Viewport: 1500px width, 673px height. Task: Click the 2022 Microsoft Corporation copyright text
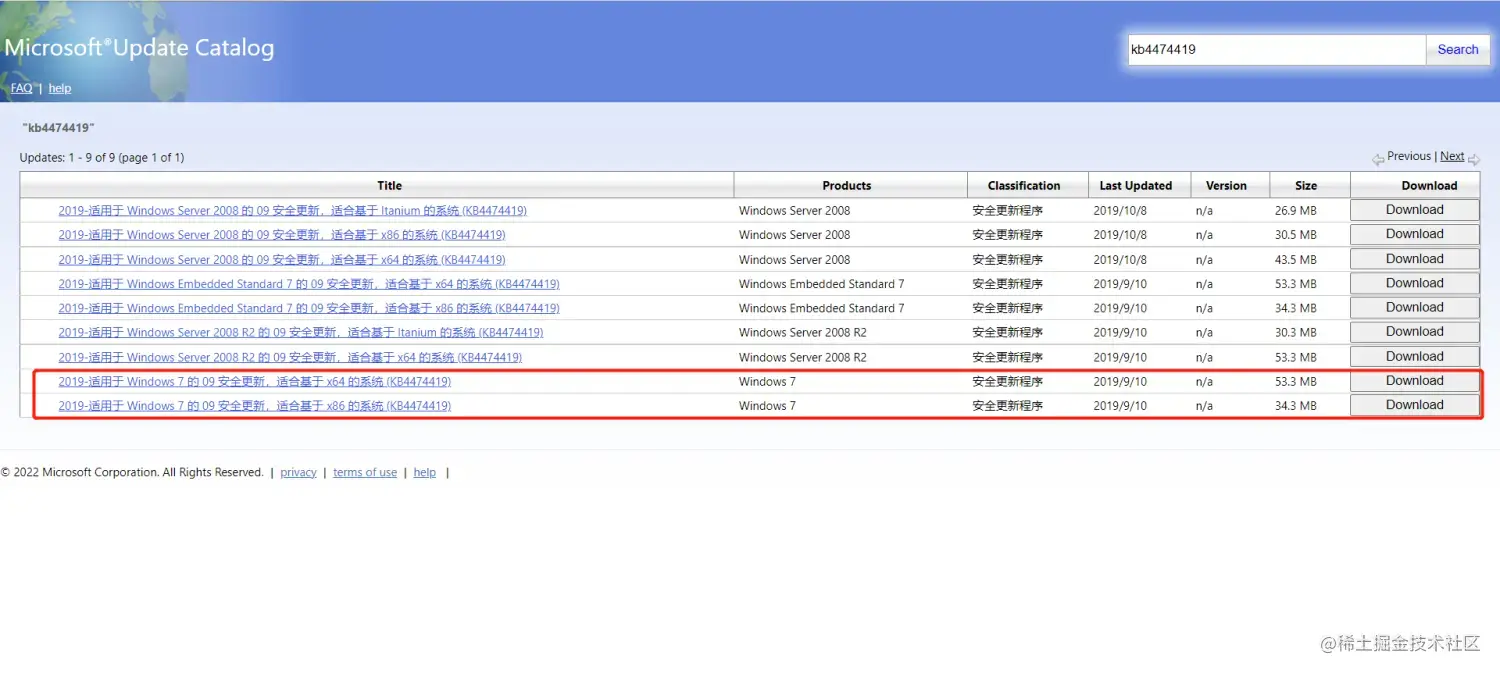click(x=132, y=473)
